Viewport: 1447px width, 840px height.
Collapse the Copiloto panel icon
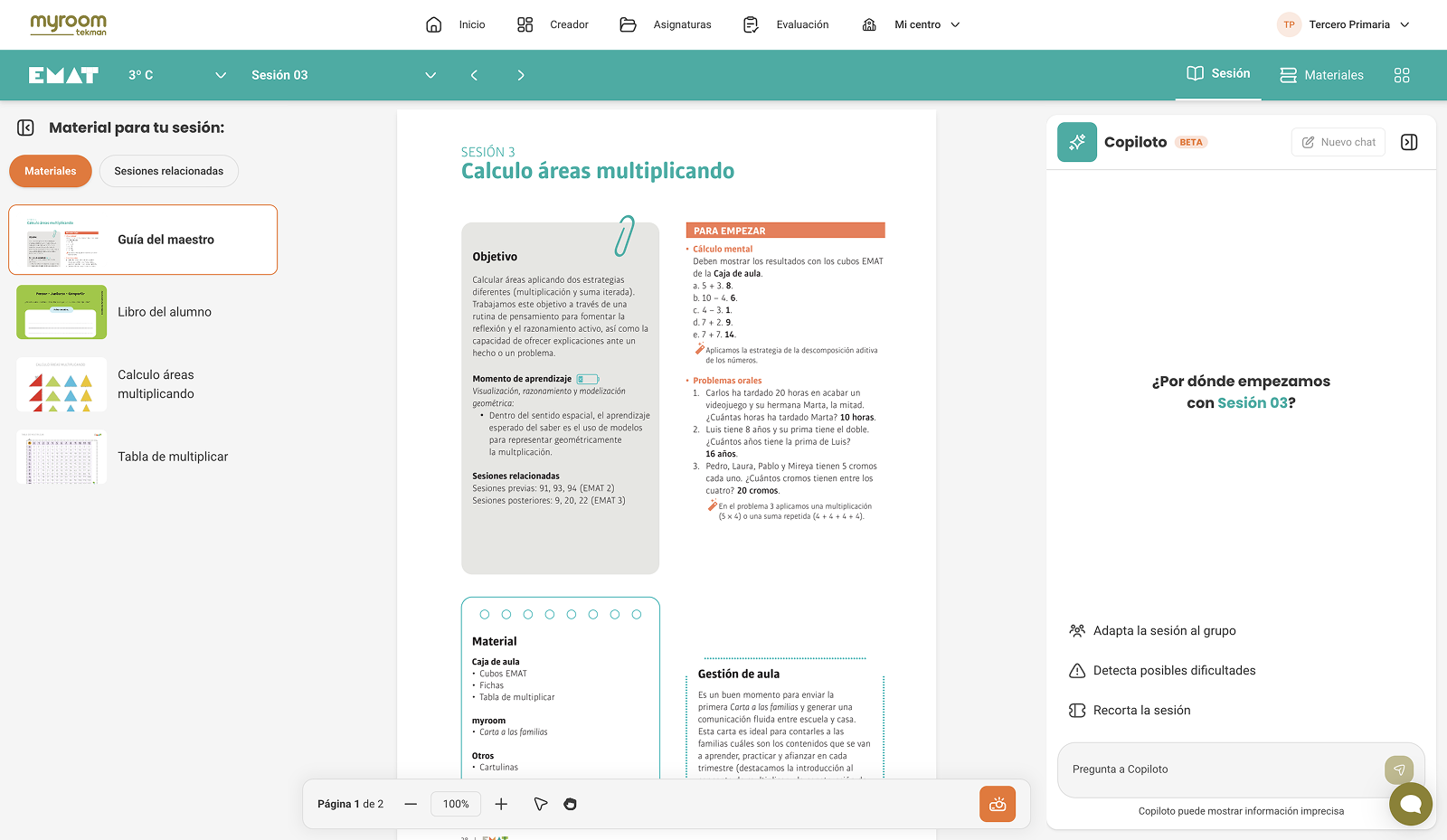tap(1409, 142)
